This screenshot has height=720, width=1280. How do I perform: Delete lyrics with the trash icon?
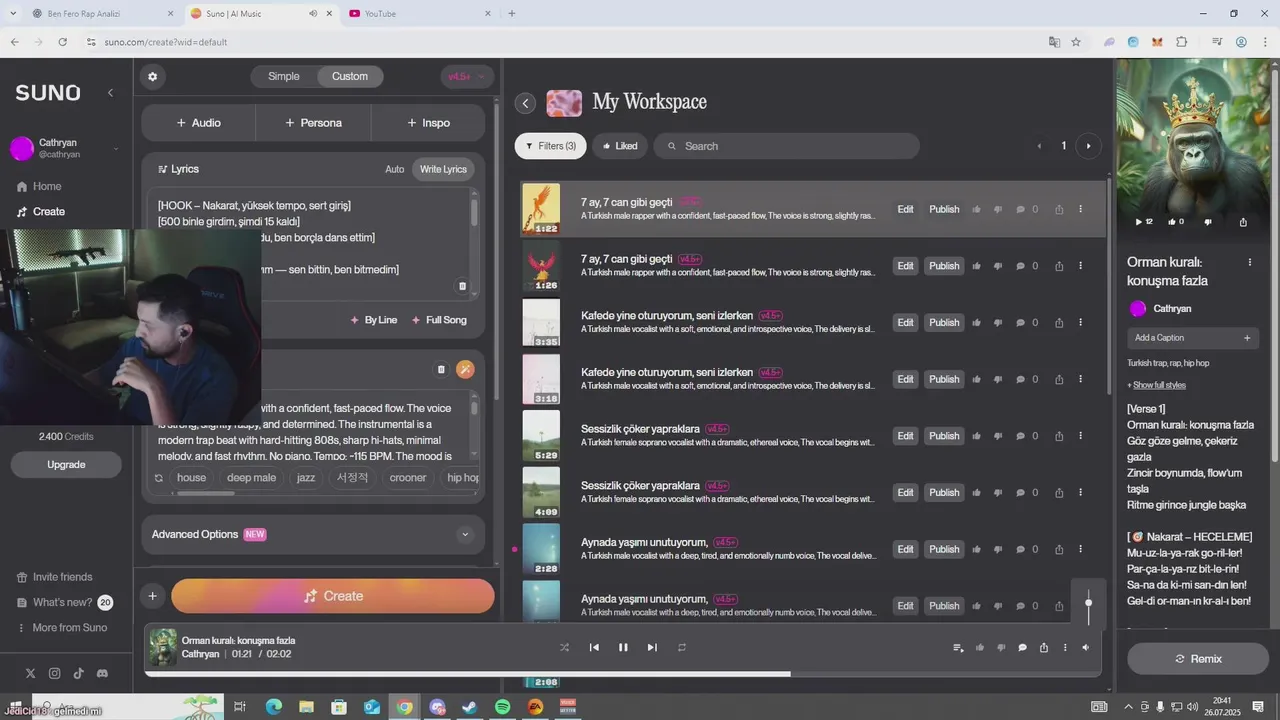[462, 286]
